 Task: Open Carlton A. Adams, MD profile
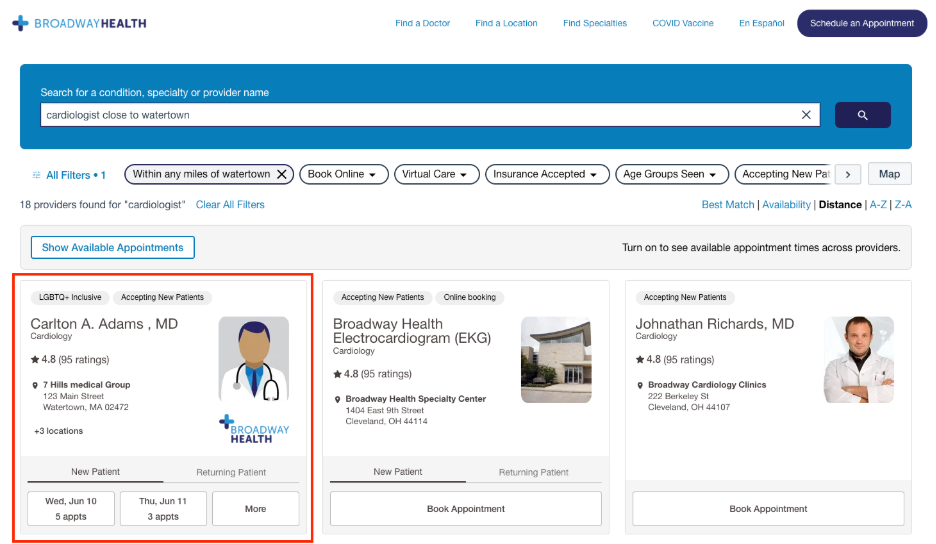(104, 324)
